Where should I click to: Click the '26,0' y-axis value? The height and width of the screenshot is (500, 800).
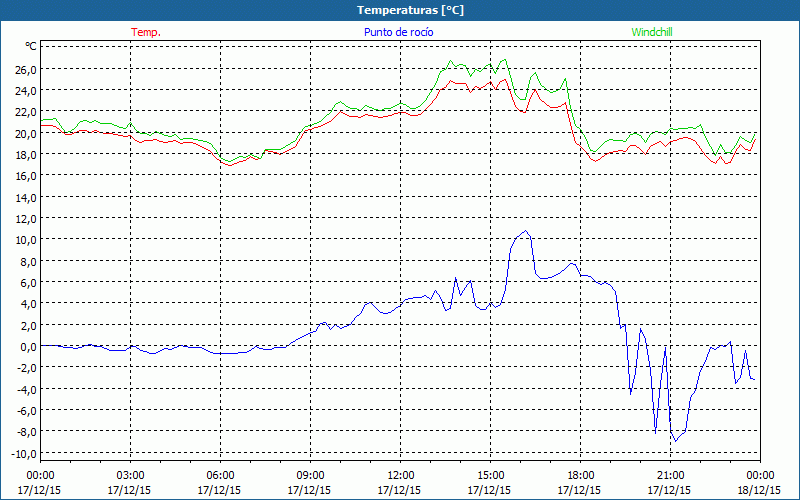tap(26, 69)
